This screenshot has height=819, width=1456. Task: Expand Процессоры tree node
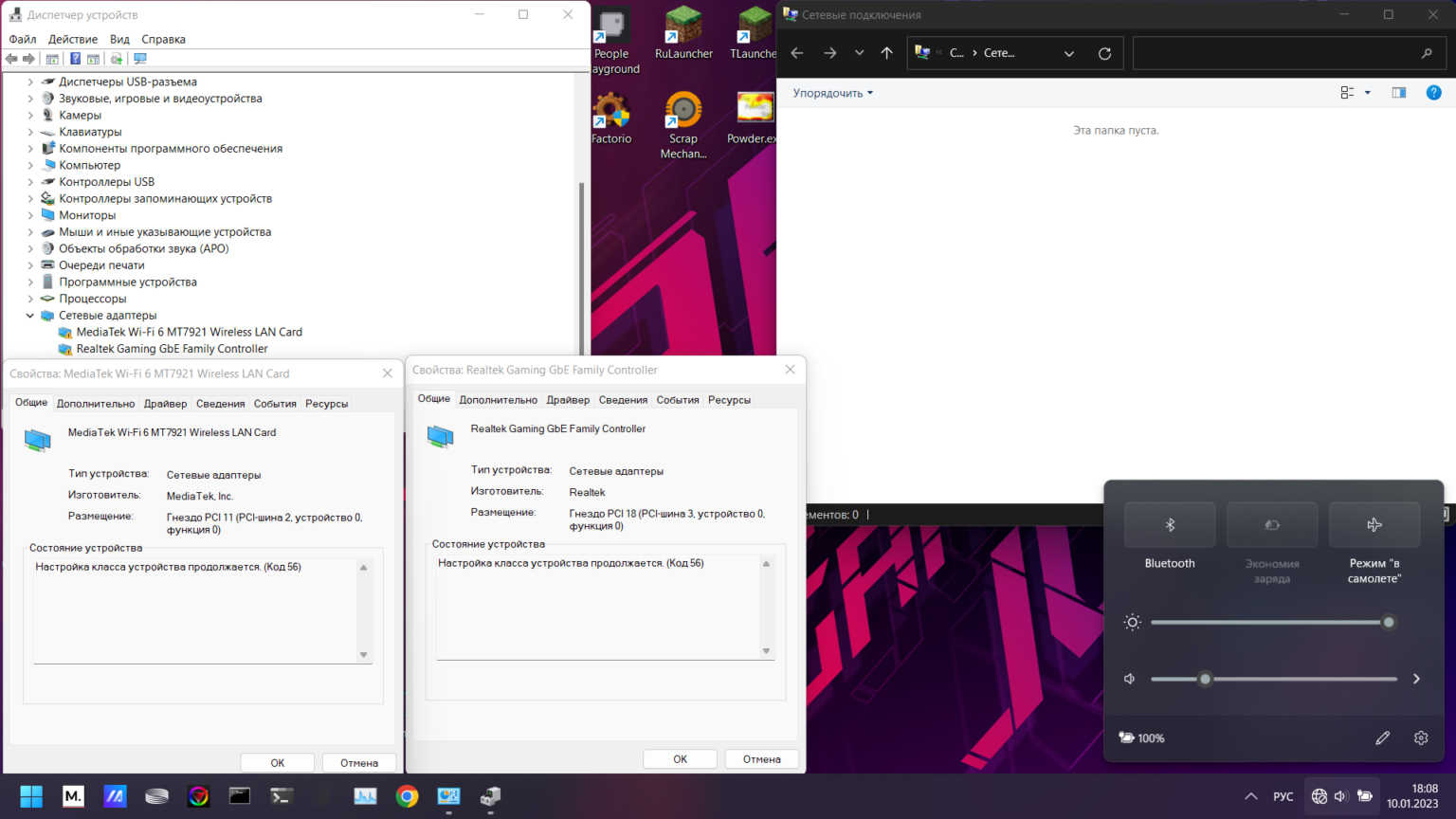pyautogui.click(x=30, y=299)
